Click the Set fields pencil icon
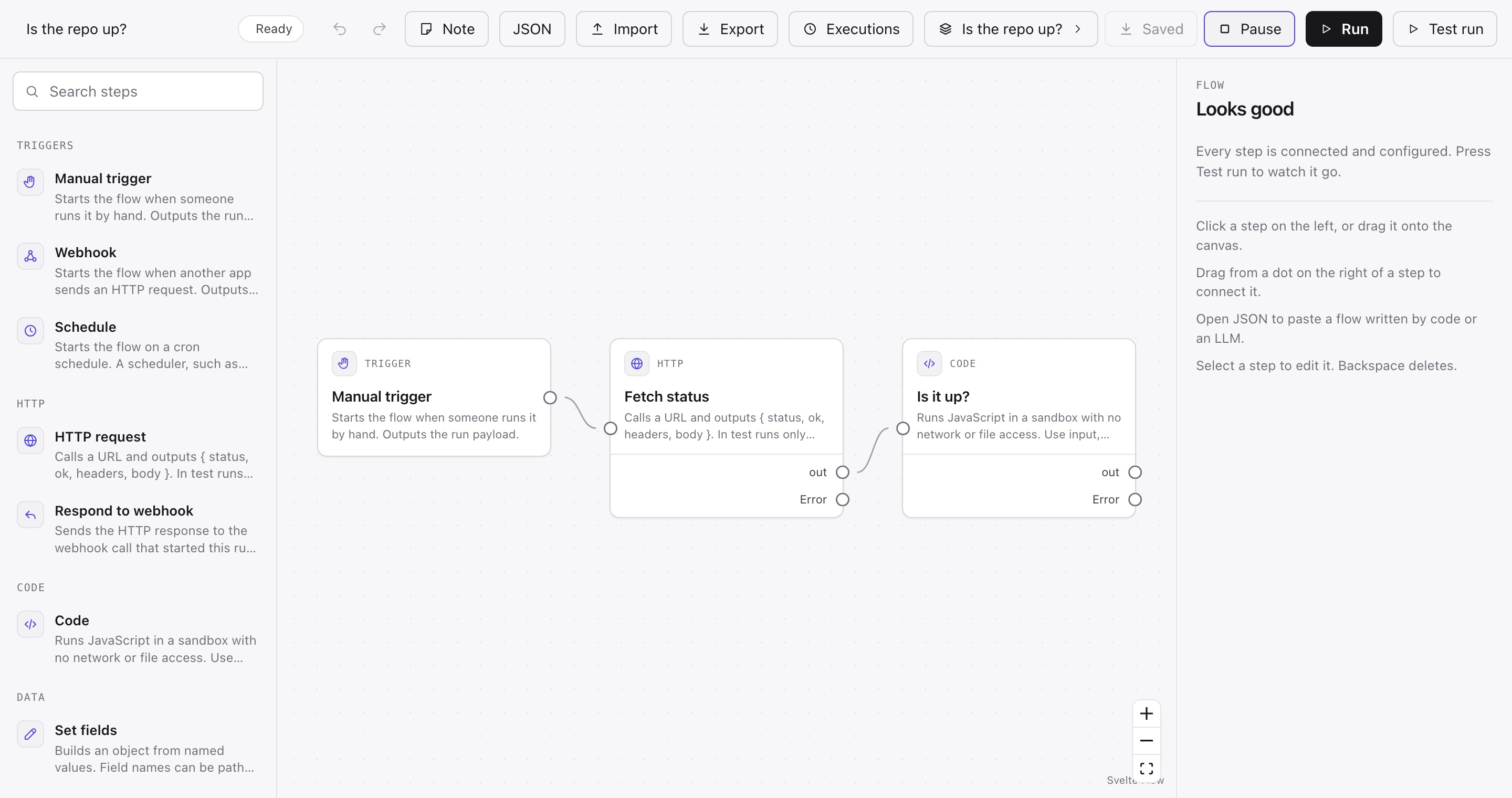 point(30,734)
